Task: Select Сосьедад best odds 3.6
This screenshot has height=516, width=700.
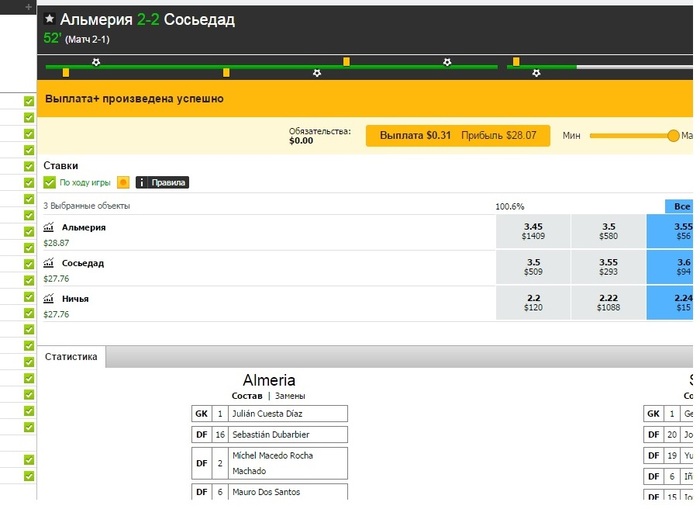Action: point(670,267)
